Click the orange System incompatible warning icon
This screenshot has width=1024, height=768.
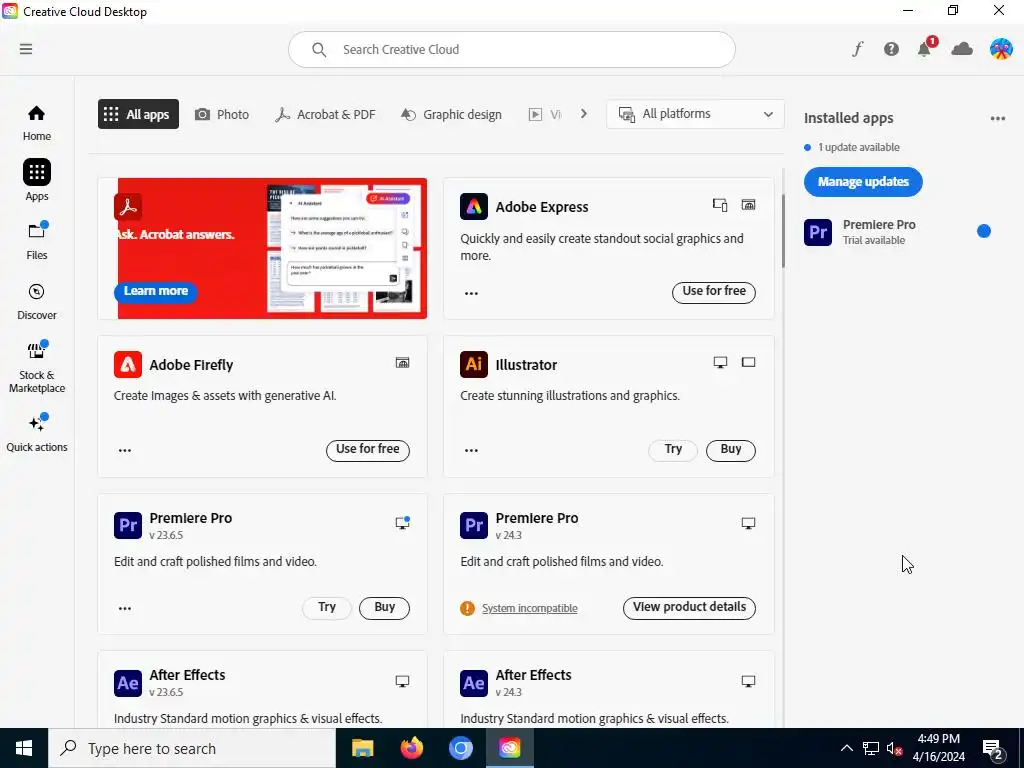(x=467, y=608)
